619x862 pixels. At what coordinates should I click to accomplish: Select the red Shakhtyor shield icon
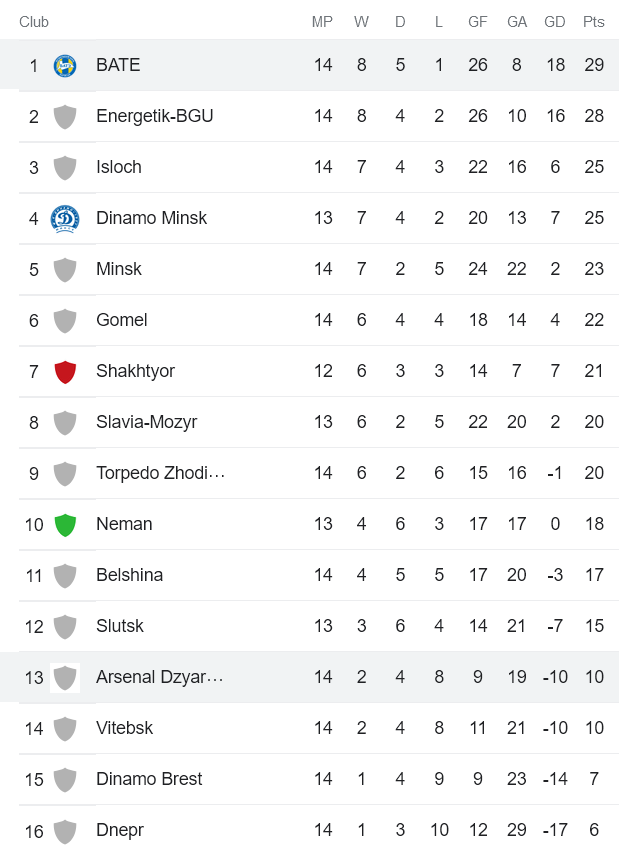(65, 371)
